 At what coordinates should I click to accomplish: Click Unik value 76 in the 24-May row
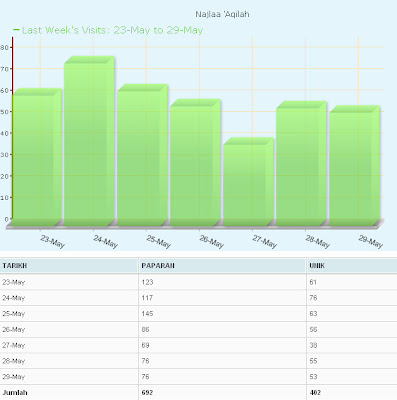tap(313, 298)
